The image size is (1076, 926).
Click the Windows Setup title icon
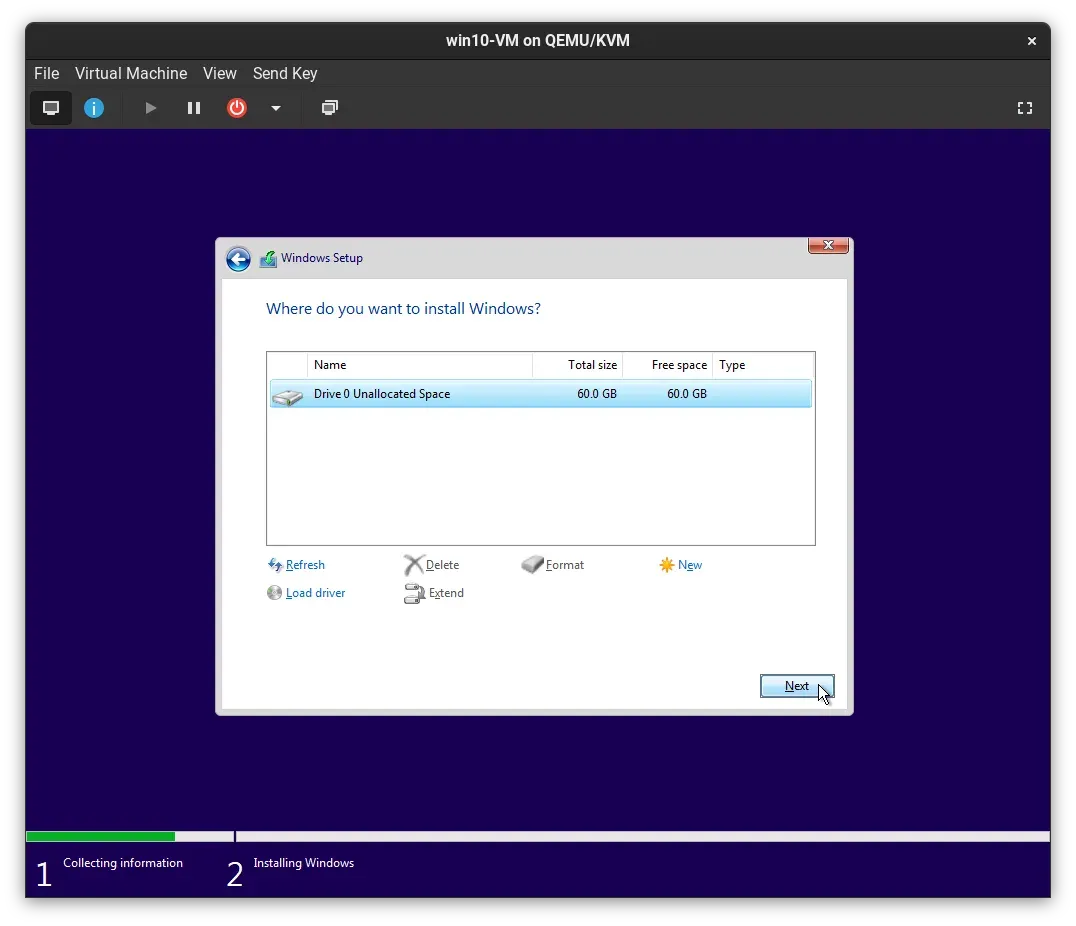(268, 259)
